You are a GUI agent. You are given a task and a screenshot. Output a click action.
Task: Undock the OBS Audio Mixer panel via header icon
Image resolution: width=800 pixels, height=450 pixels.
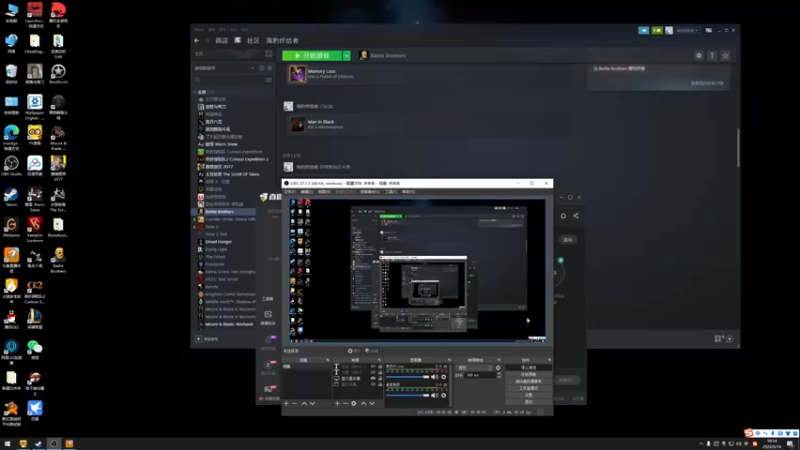449,360
